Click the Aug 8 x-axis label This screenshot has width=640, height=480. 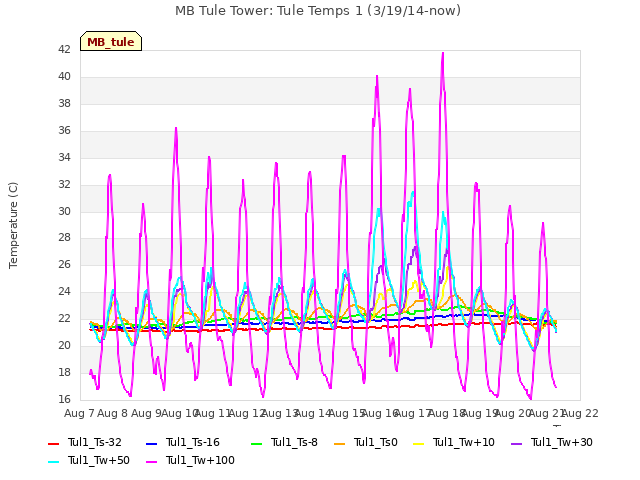point(113,413)
